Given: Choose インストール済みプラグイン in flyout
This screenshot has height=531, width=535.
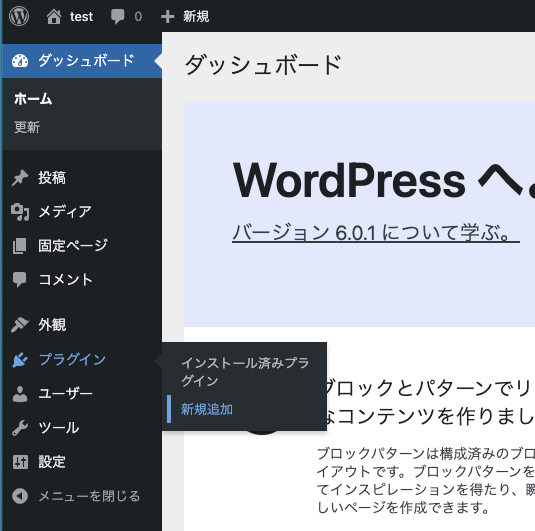Looking at the screenshot, I should [245, 372].
